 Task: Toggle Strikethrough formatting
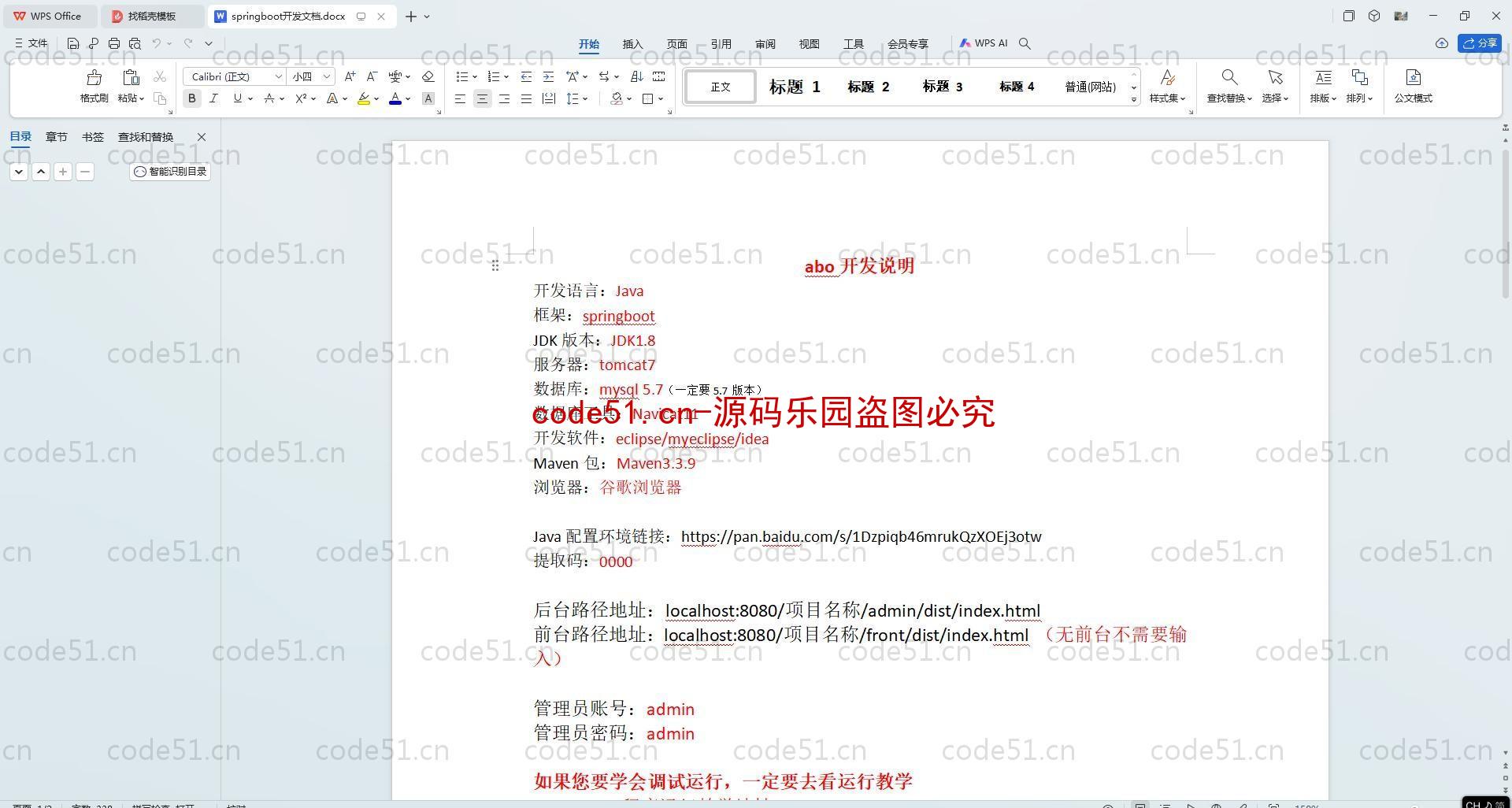click(x=269, y=98)
